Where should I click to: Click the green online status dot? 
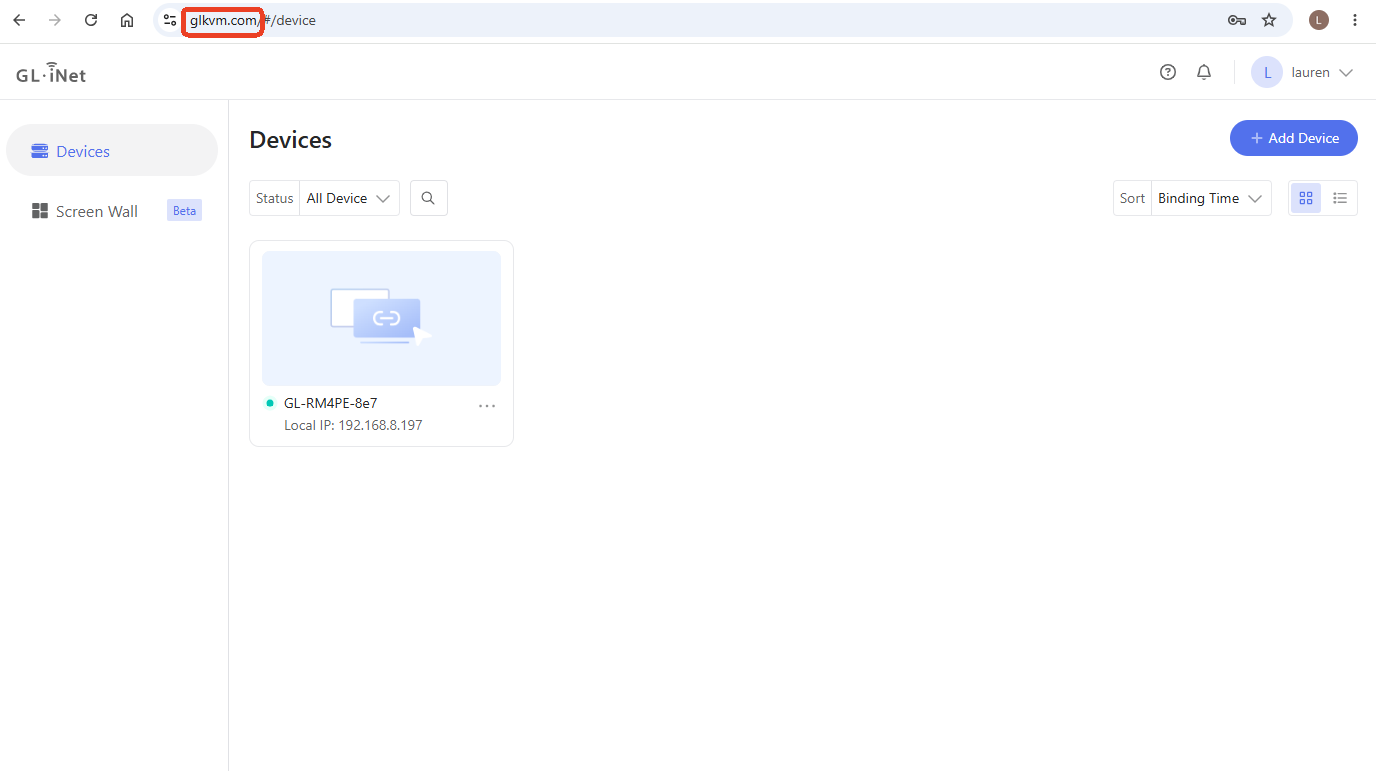click(270, 403)
